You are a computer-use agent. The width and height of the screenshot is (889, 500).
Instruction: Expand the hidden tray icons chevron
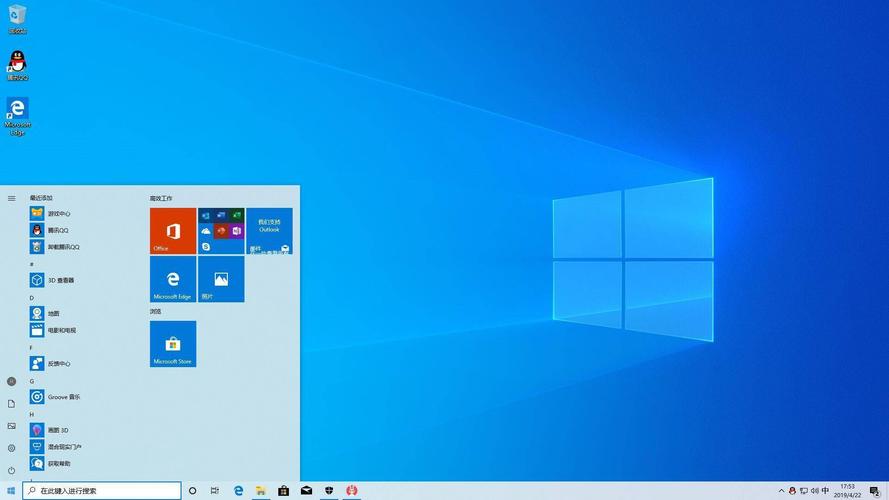(780, 491)
